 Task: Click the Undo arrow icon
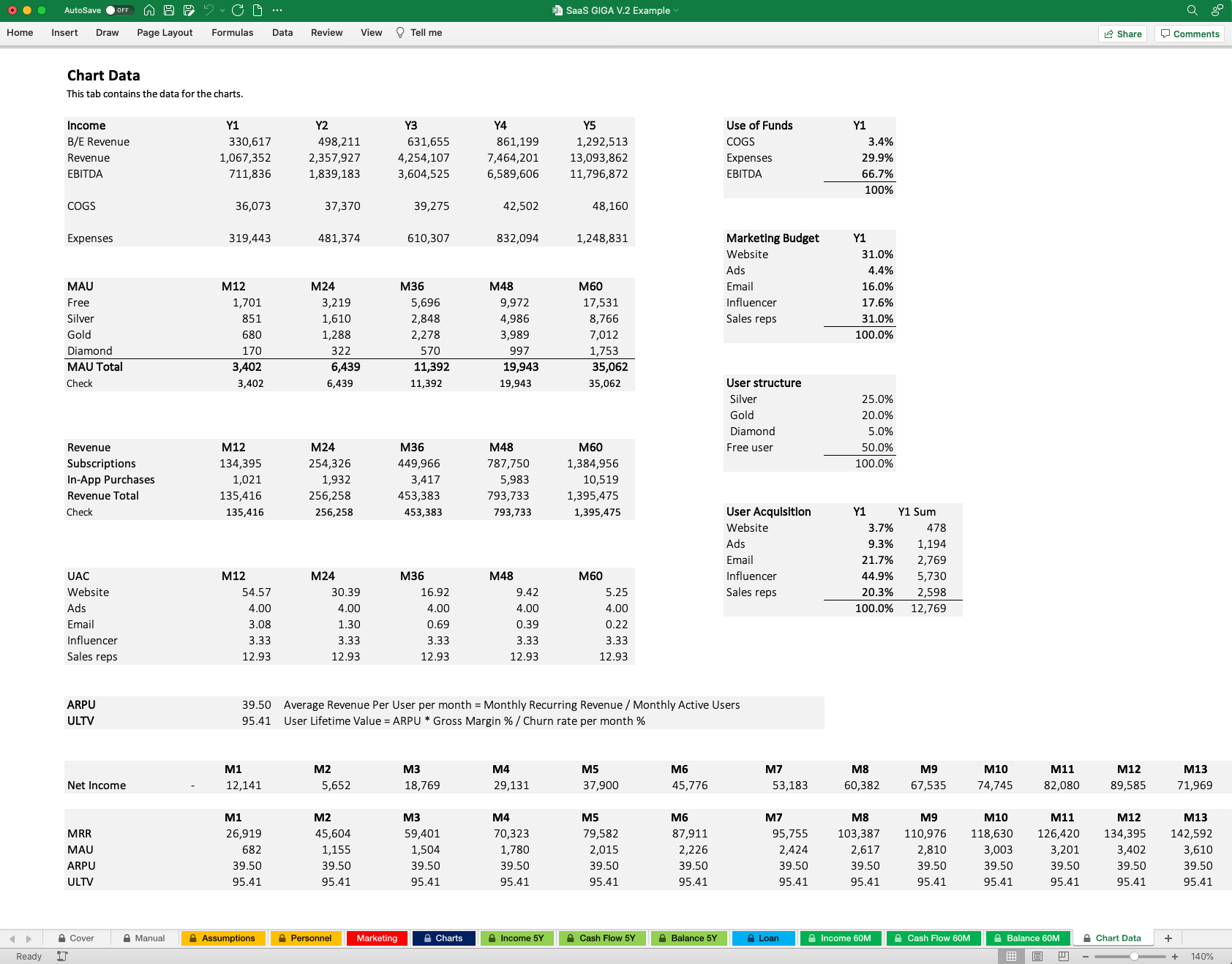[209, 10]
